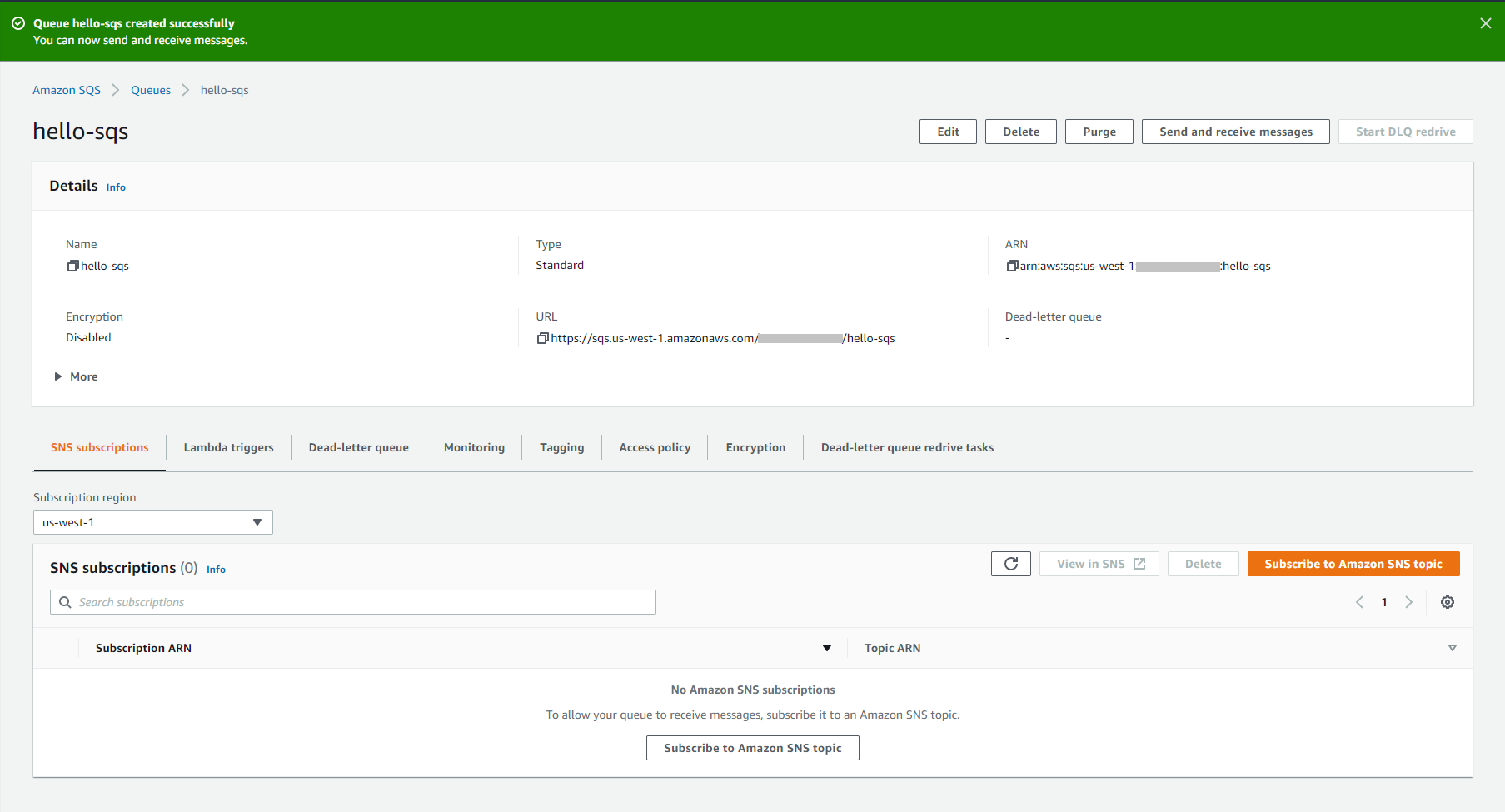Open Info link next to Details
The height and width of the screenshot is (812, 1505).
(x=116, y=187)
